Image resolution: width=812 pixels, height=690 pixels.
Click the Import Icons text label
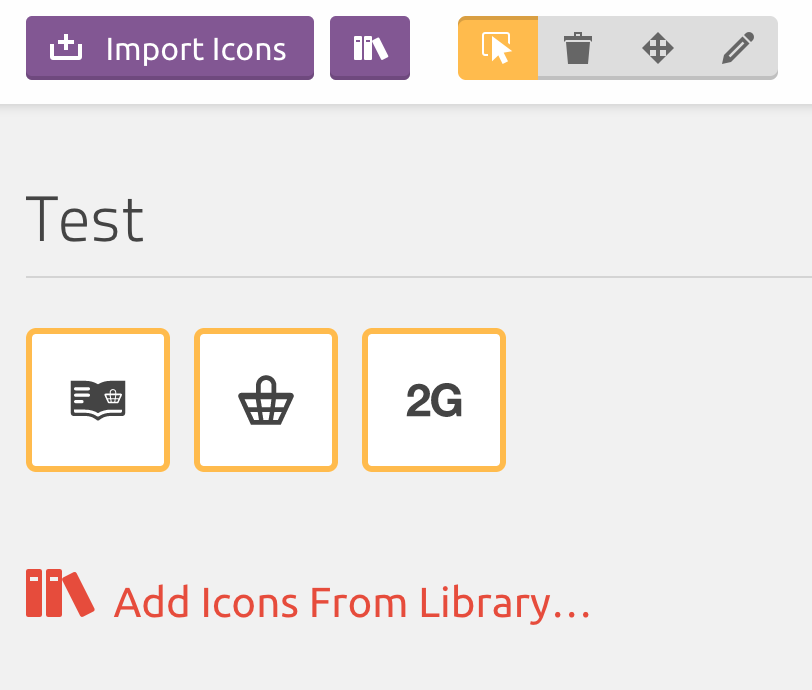196,50
